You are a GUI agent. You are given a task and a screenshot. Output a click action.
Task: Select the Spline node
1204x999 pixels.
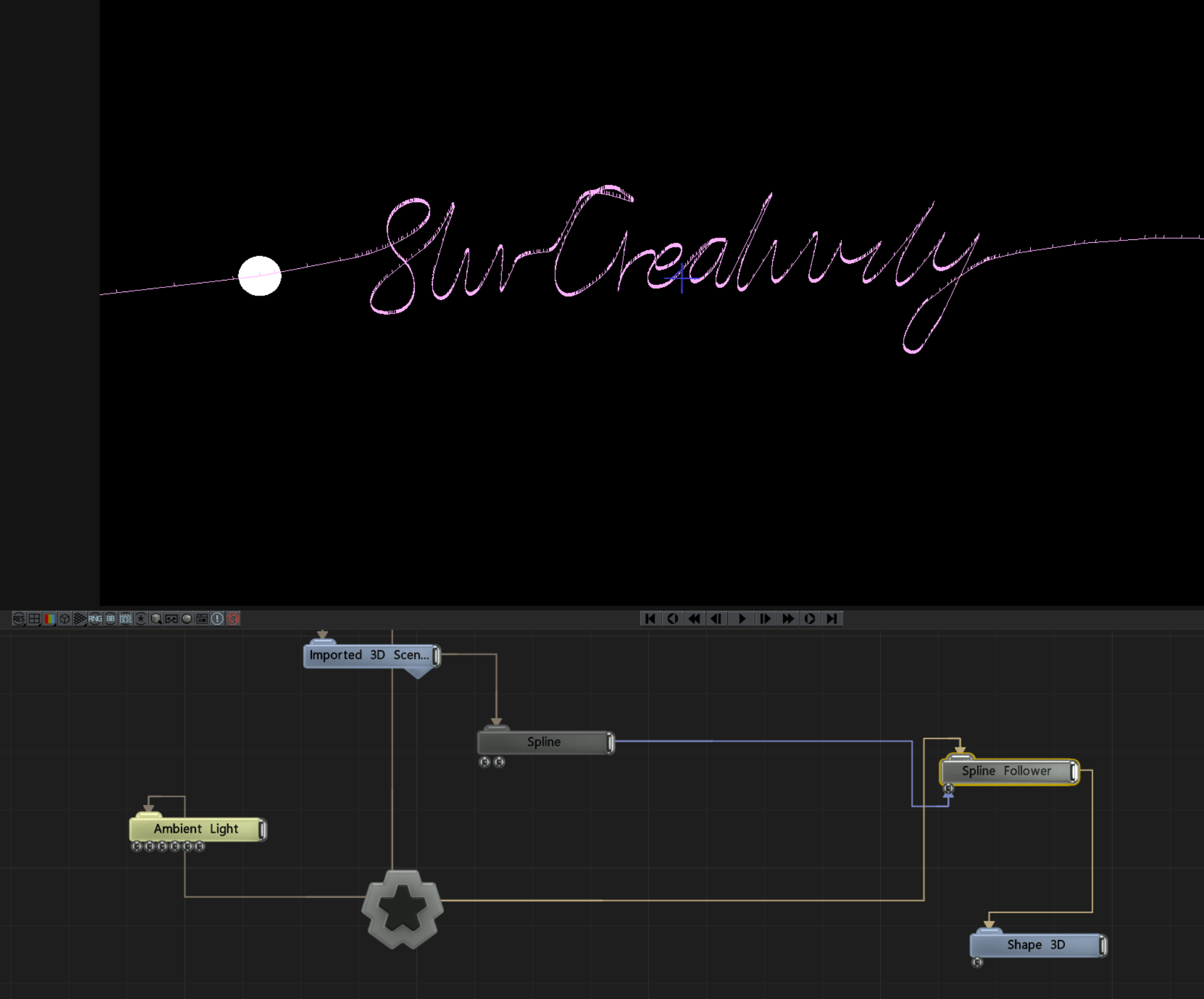tap(545, 742)
